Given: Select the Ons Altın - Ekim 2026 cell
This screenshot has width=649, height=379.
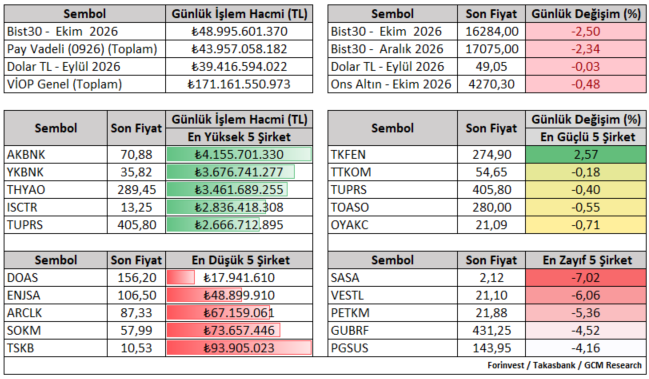Looking at the screenshot, I should (393, 84).
